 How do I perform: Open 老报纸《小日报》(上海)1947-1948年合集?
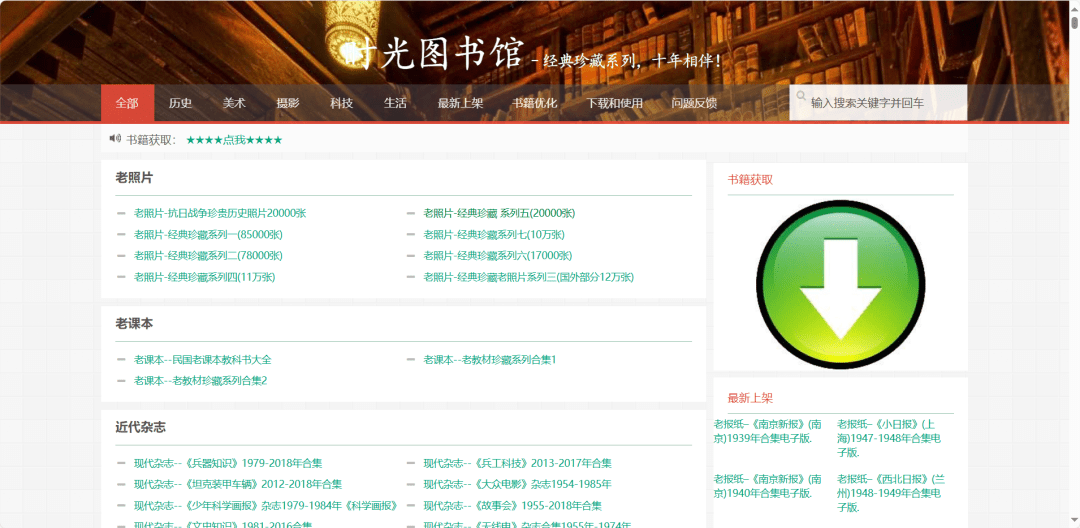[x=889, y=438]
